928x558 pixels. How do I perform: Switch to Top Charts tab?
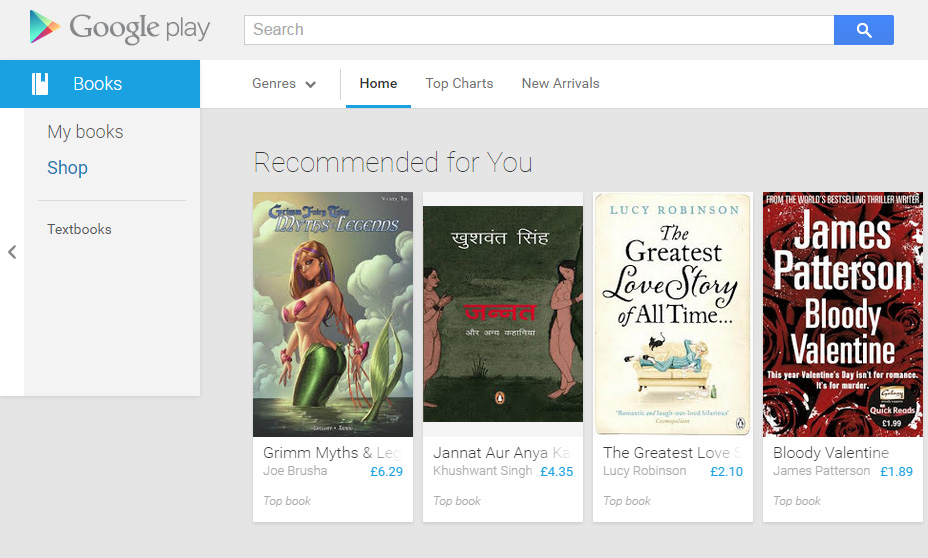click(x=459, y=84)
